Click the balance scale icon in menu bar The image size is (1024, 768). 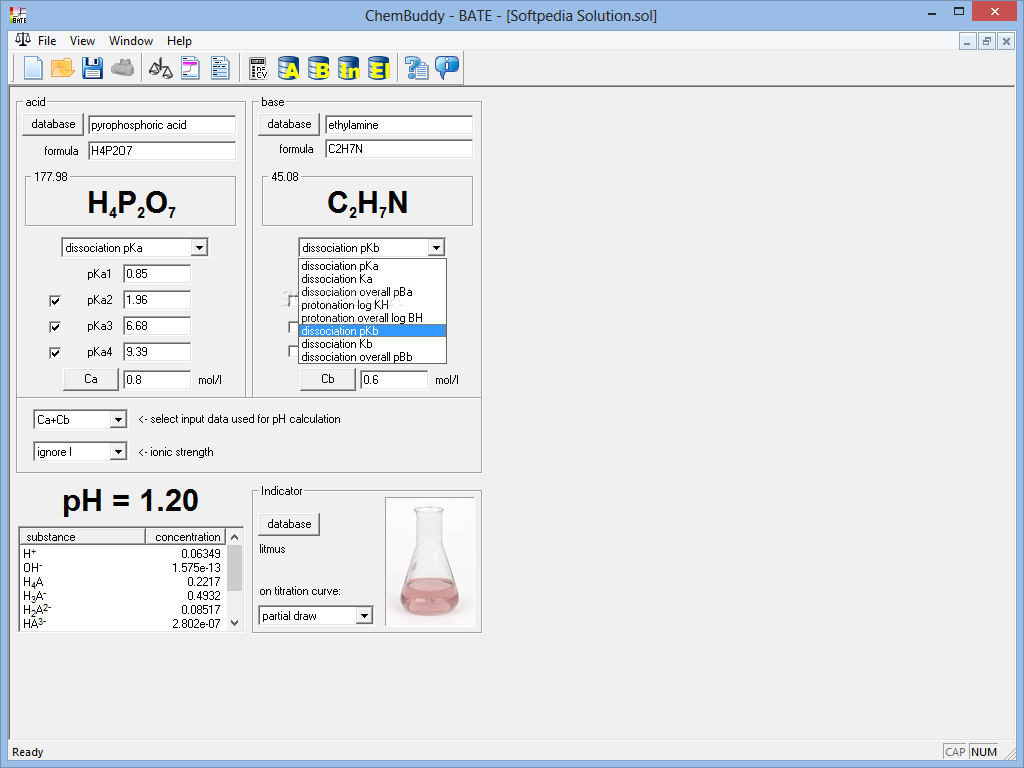[23, 40]
